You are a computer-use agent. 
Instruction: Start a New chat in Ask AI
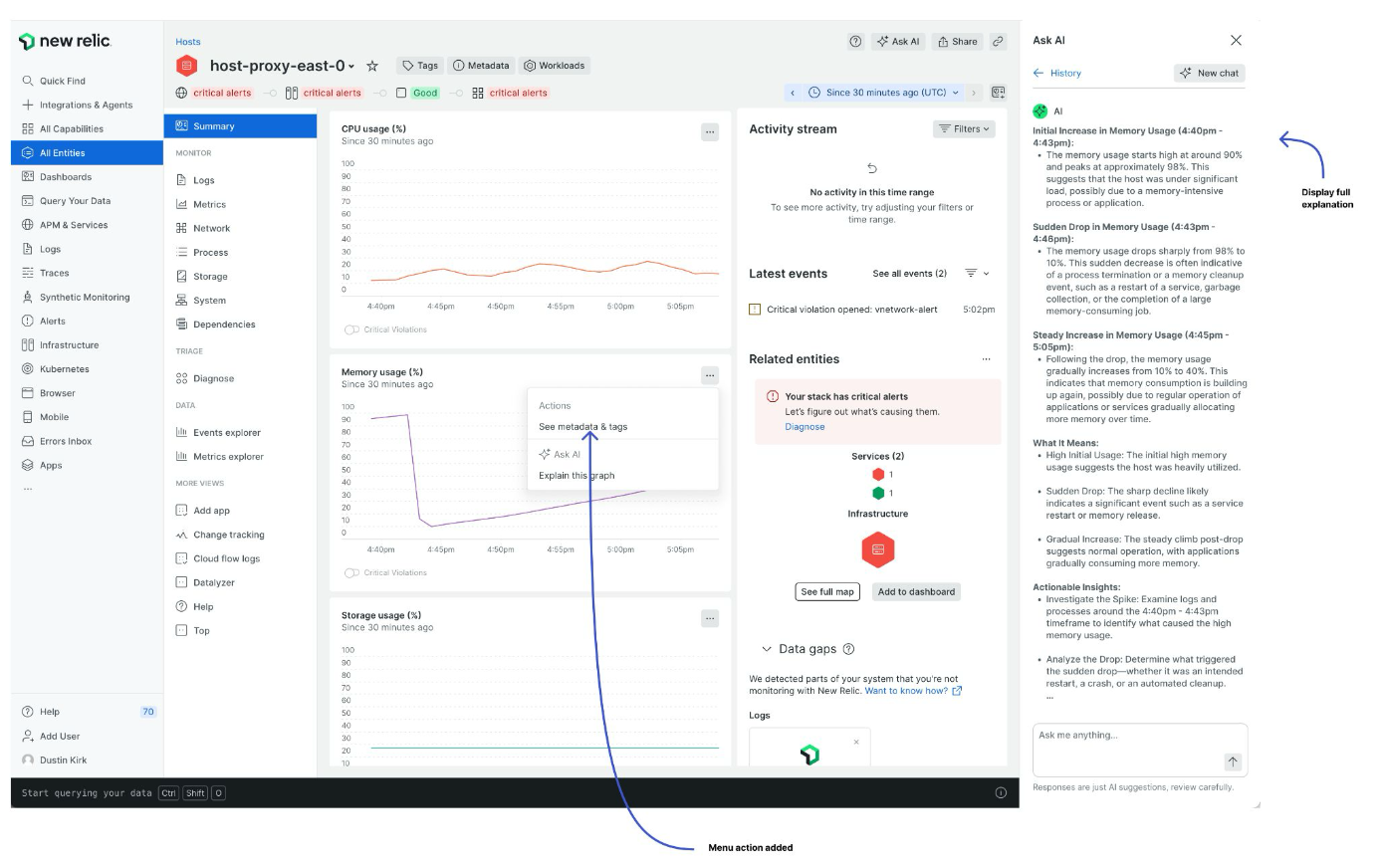pyautogui.click(x=1210, y=73)
